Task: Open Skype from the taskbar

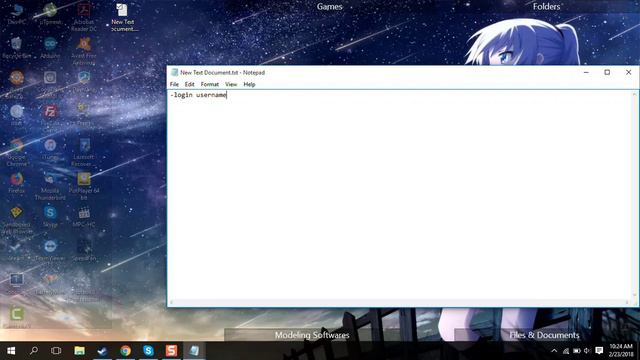Action: 148,351
